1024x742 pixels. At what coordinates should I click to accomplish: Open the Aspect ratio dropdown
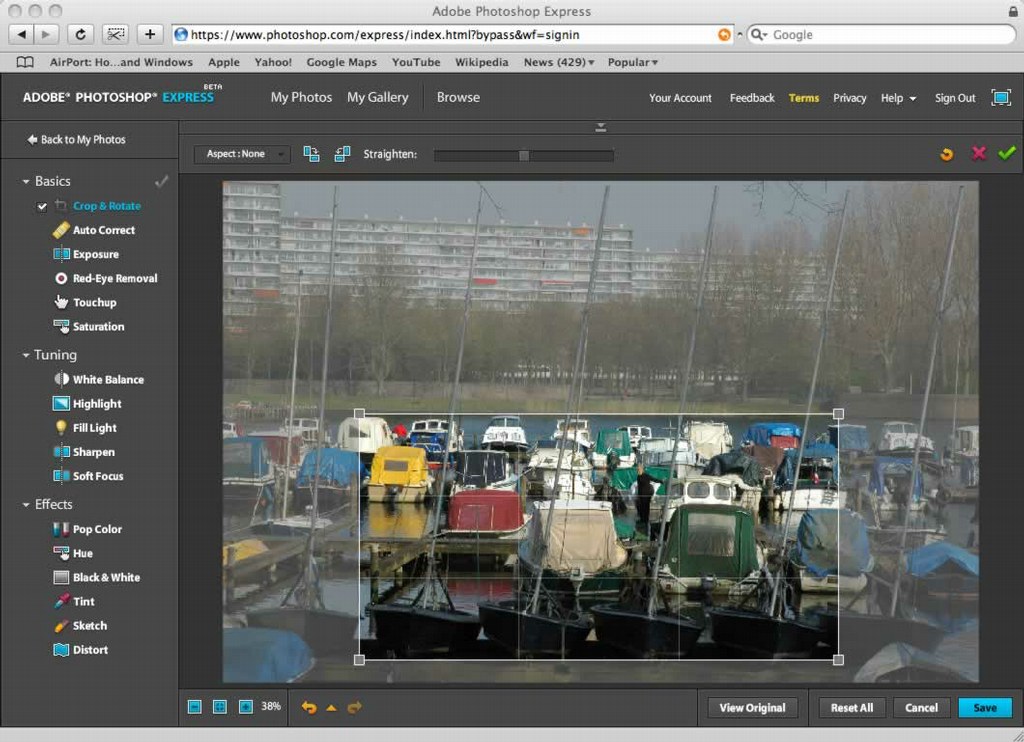click(241, 154)
